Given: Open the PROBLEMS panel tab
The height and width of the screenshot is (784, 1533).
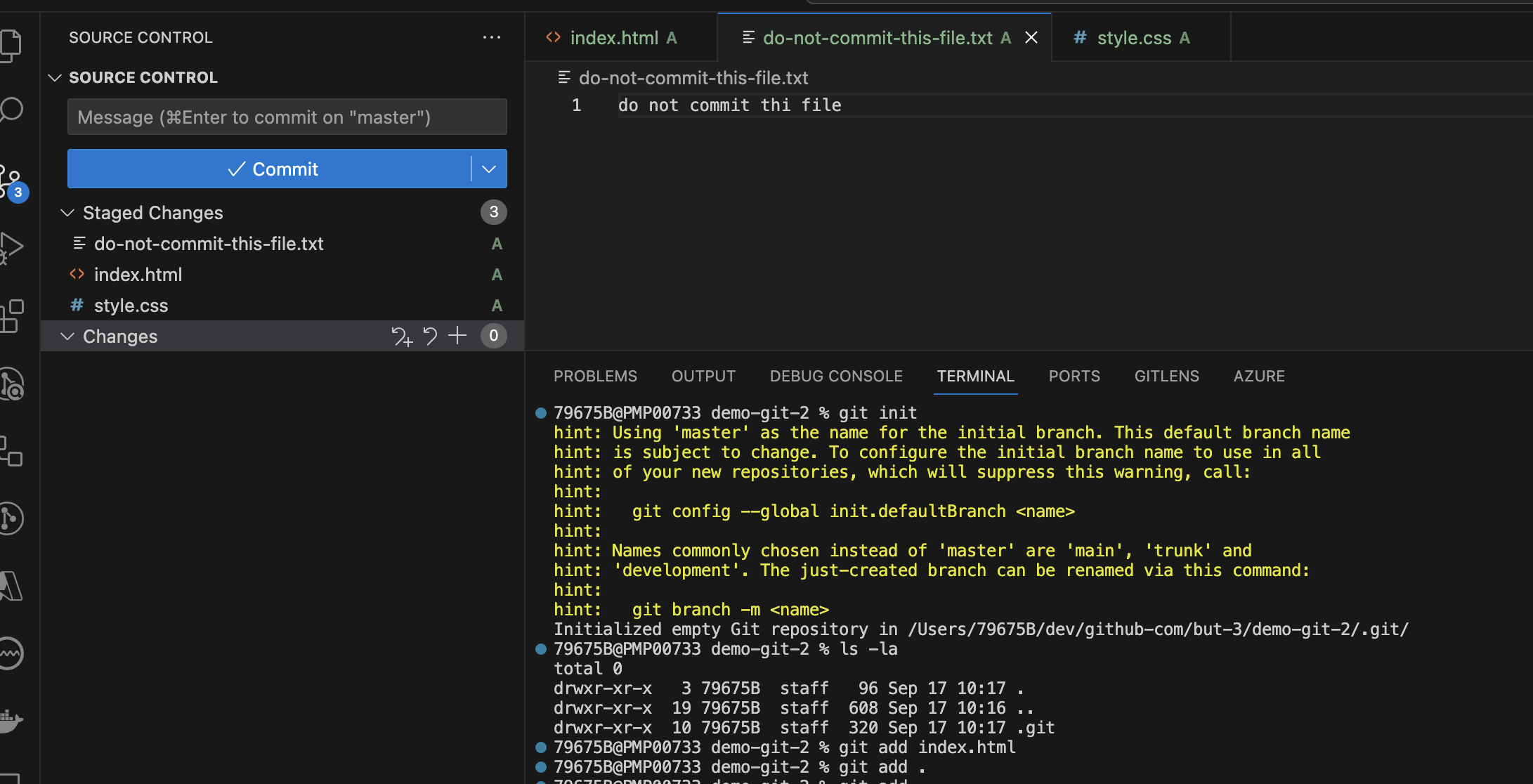Looking at the screenshot, I should tap(595, 376).
